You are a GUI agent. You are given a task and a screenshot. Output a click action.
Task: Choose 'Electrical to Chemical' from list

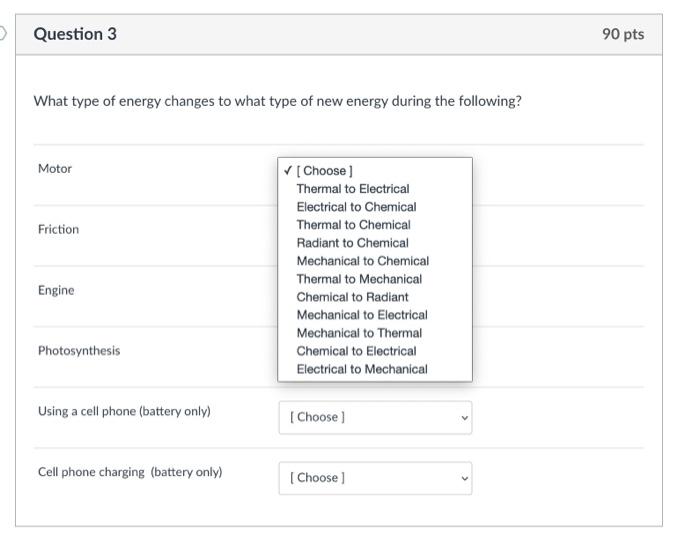(x=356, y=207)
